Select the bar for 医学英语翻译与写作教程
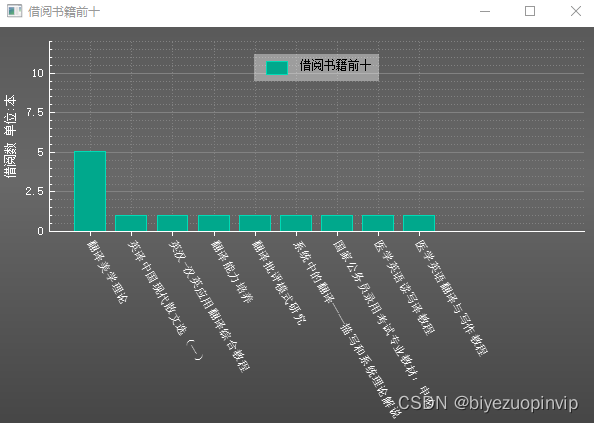Viewport: 594px width, 423px height. [x=419, y=223]
